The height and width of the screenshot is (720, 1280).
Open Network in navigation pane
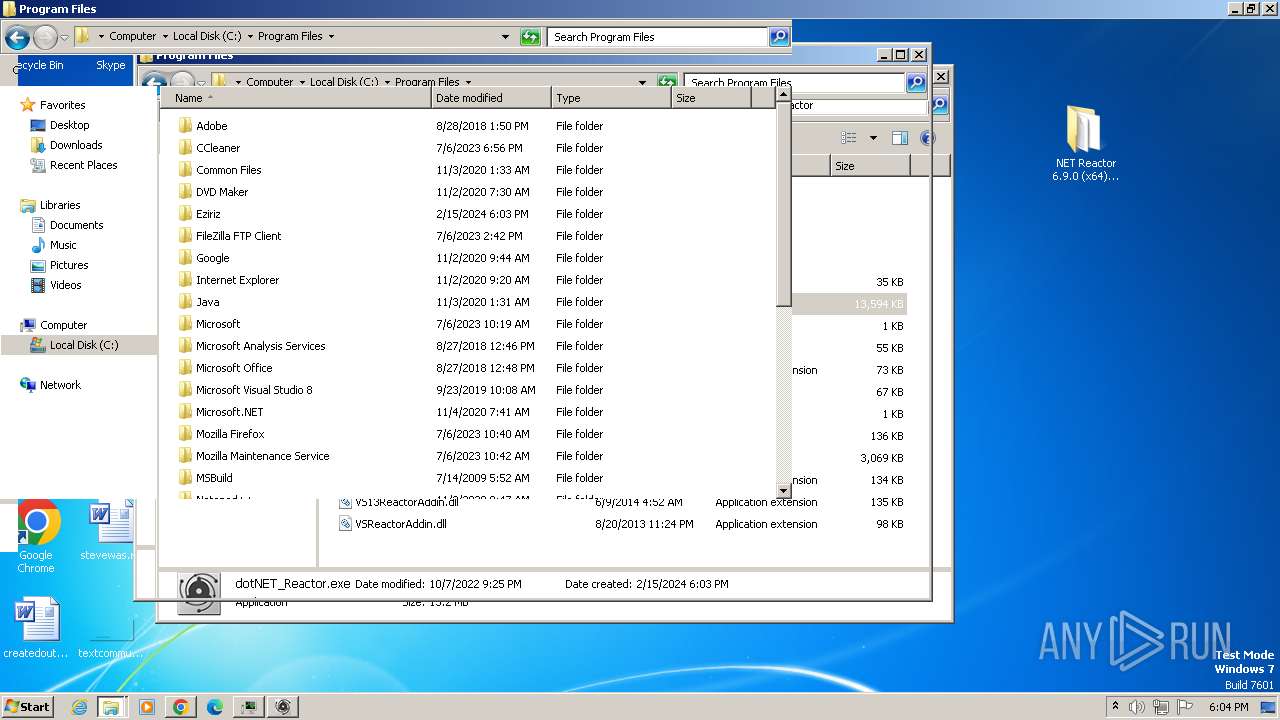click(x=60, y=385)
